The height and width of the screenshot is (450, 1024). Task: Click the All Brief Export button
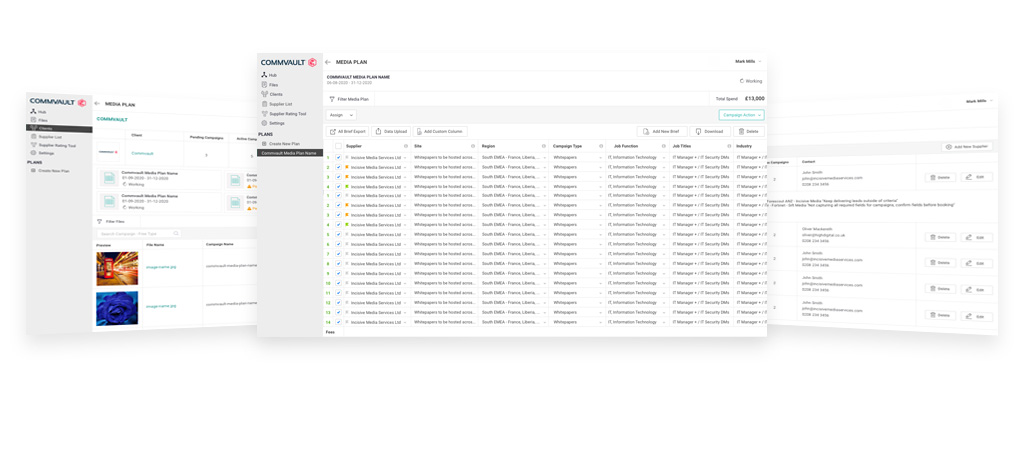click(x=347, y=131)
